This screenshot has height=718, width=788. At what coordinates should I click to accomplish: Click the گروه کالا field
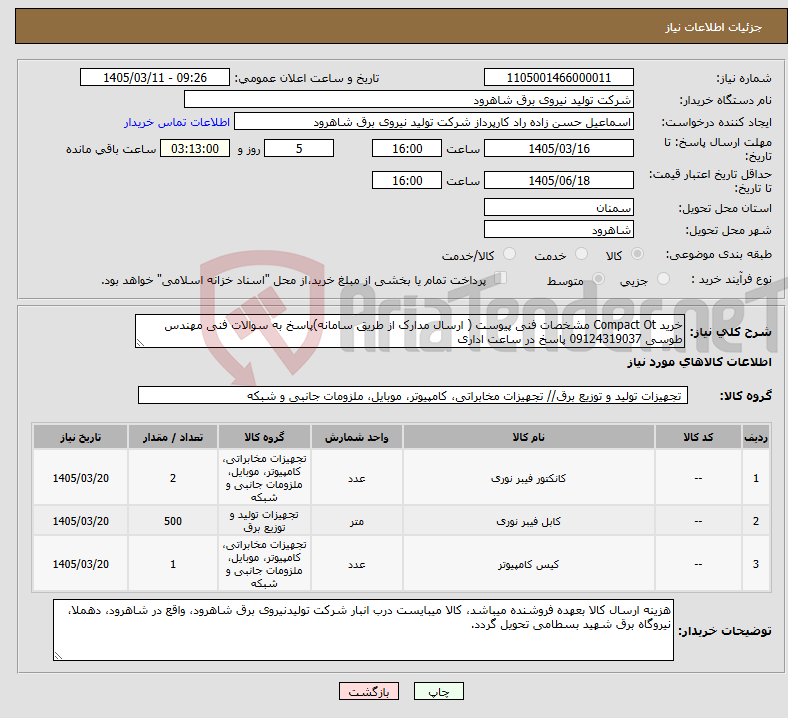click(413, 395)
